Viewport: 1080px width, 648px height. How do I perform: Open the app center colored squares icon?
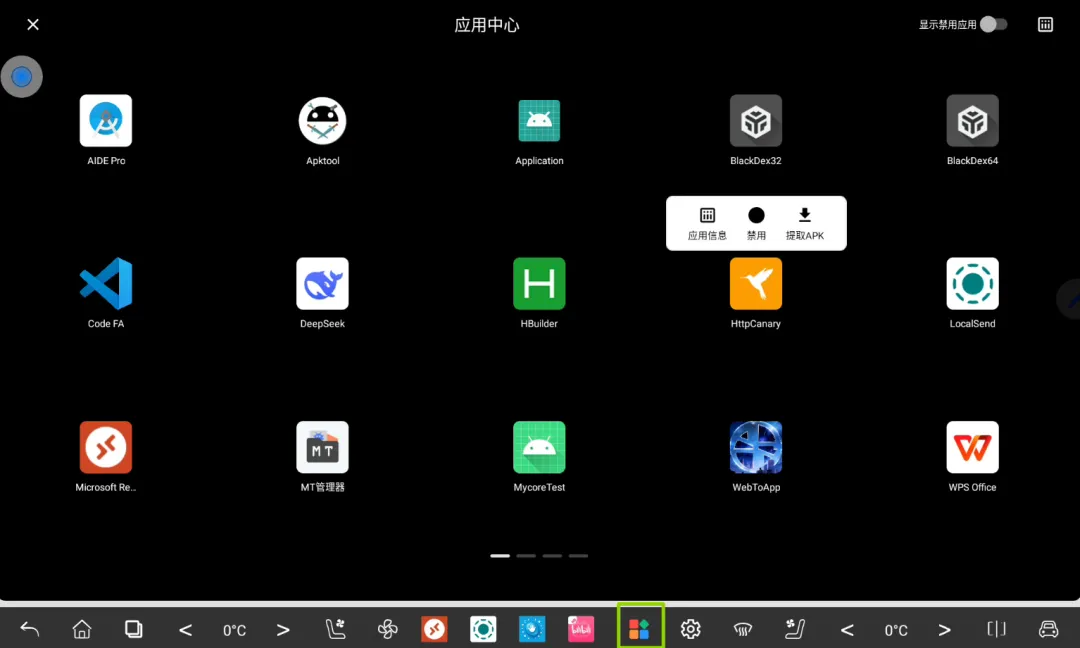[640, 629]
